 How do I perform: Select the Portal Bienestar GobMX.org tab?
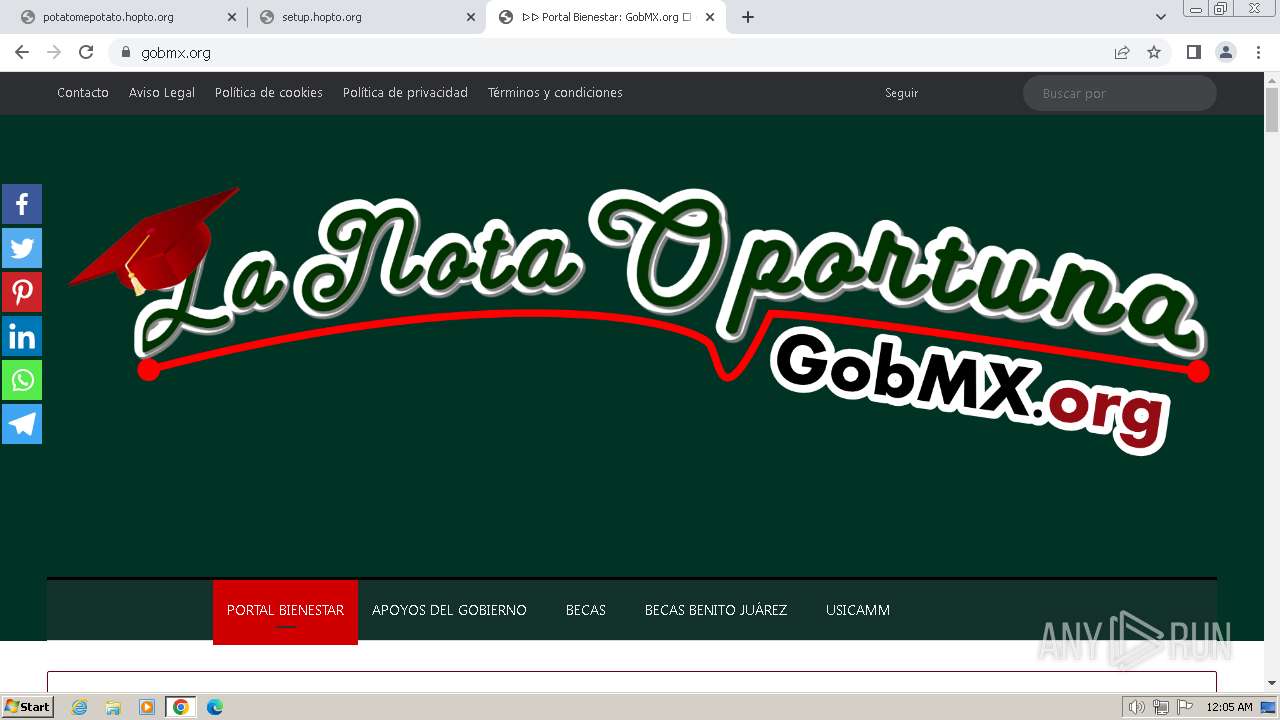point(606,17)
